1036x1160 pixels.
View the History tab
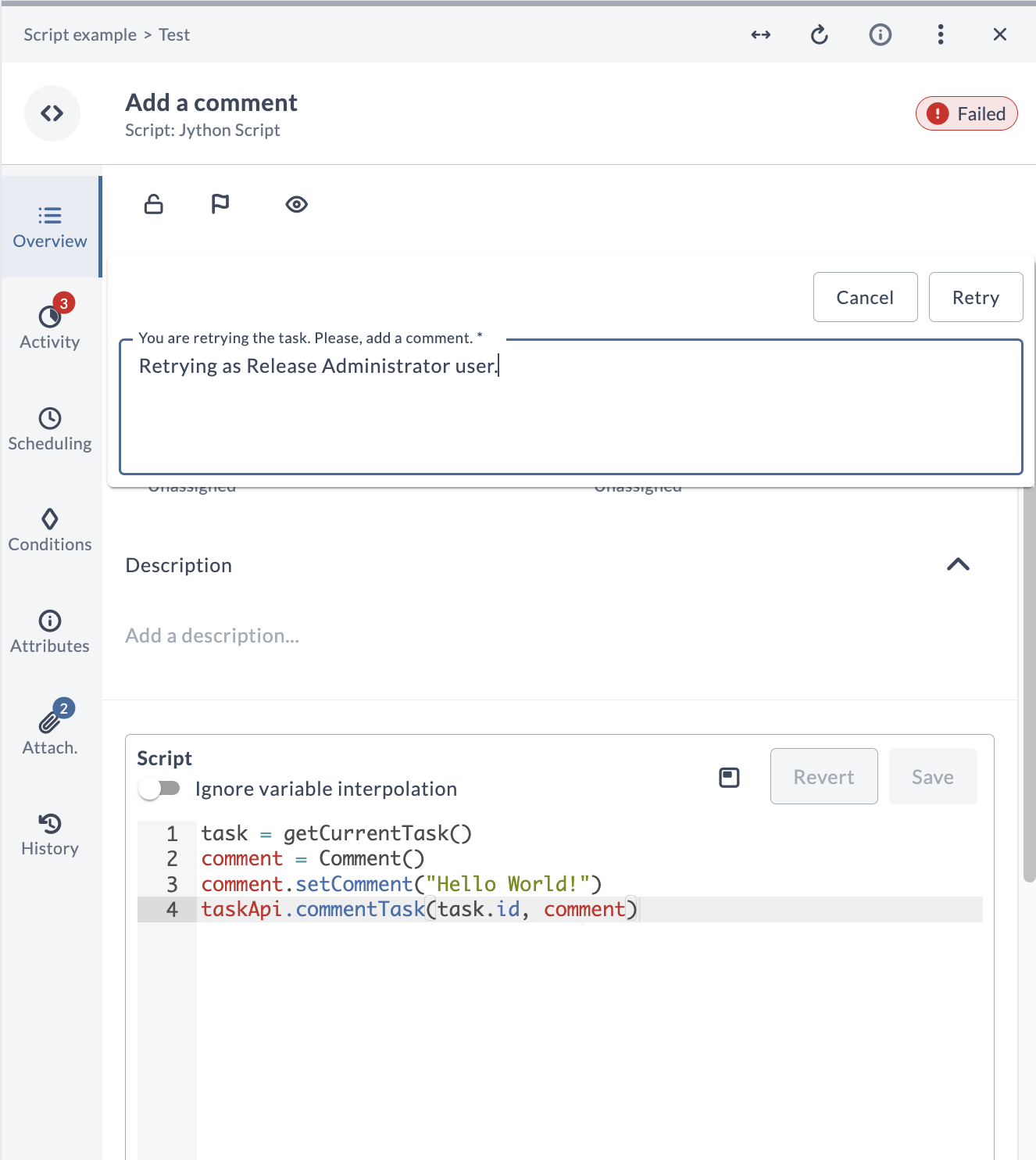tap(50, 833)
